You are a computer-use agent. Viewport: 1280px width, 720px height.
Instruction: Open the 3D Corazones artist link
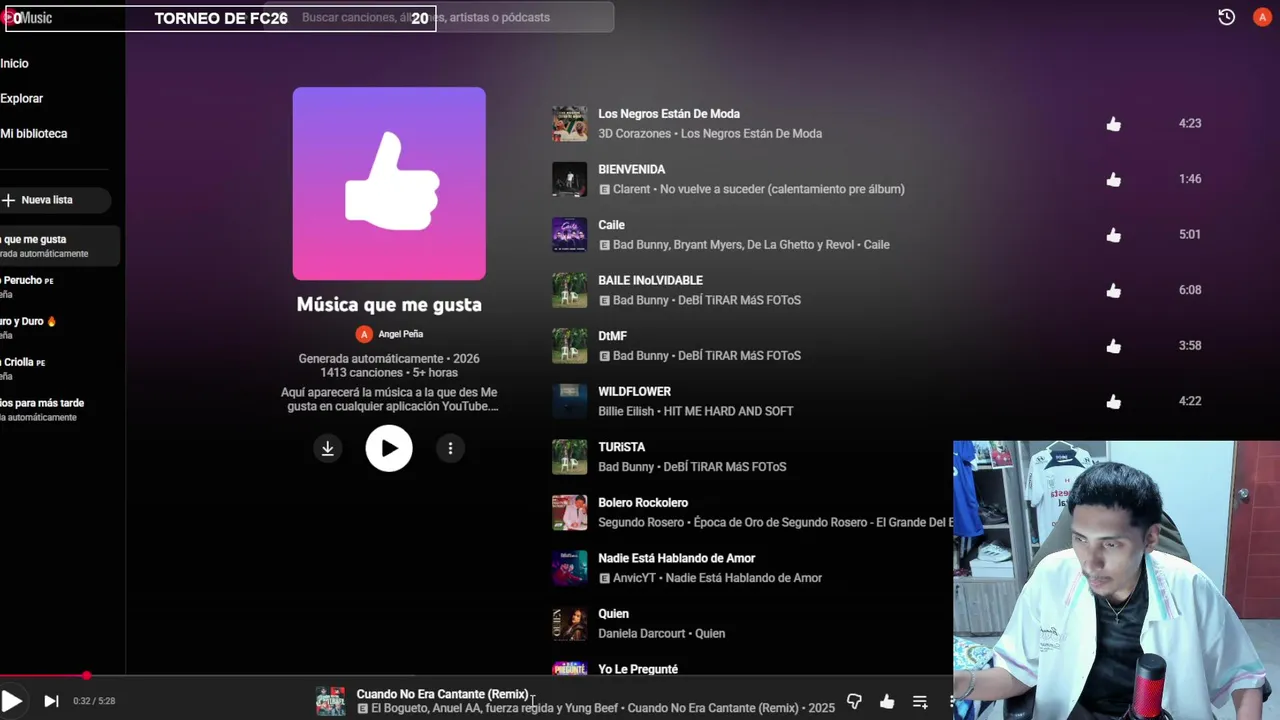point(635,133)
